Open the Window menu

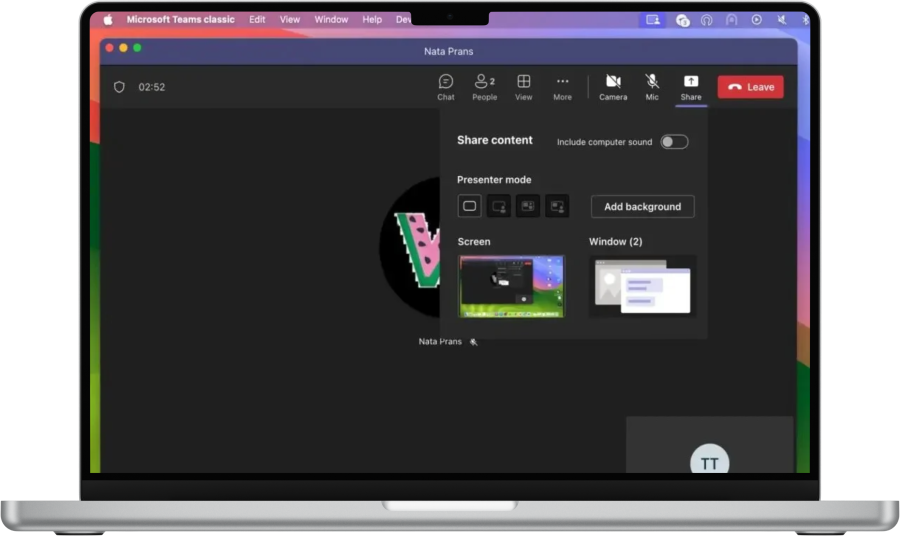(x=331, y=20)
